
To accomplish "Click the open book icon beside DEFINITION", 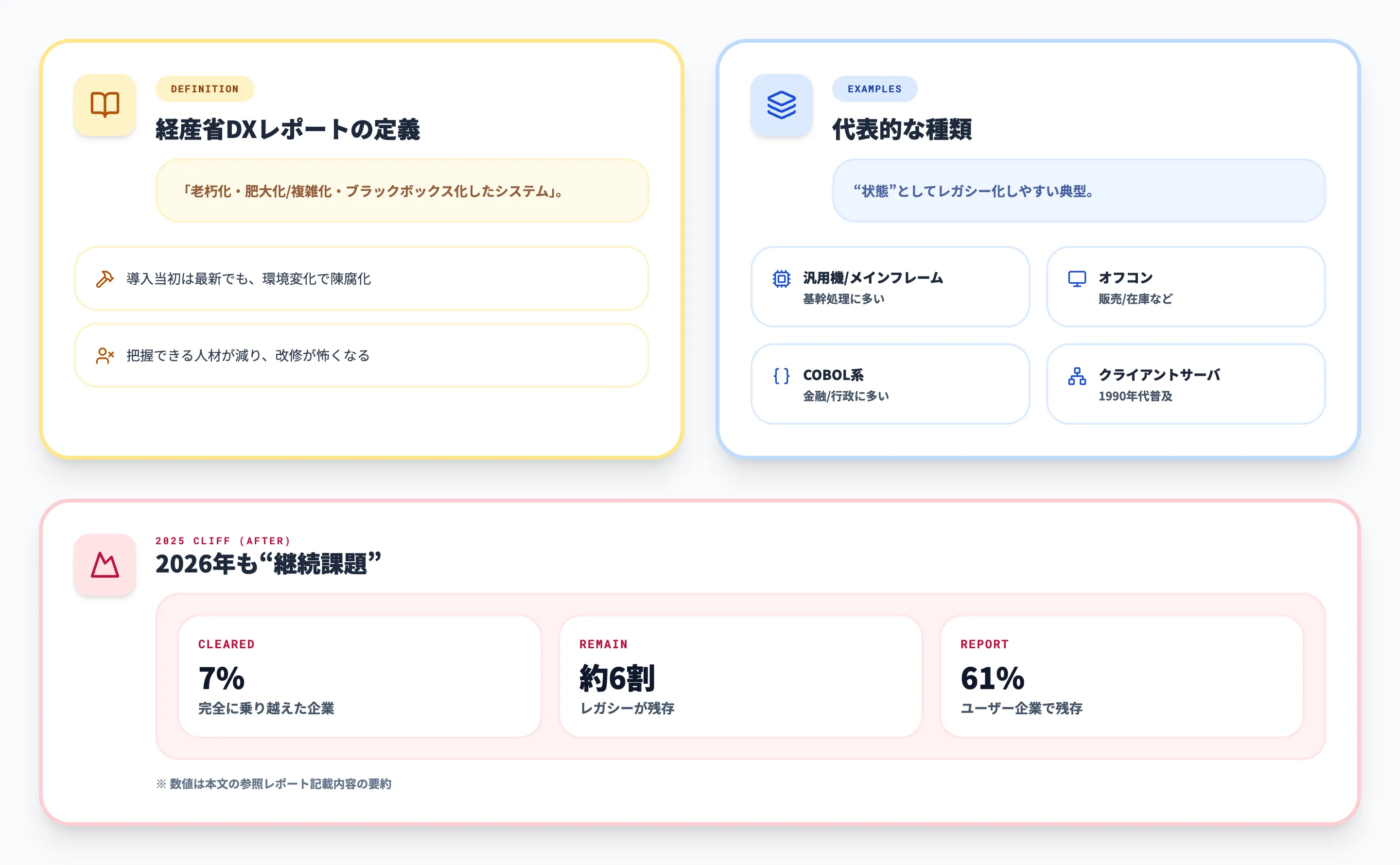I will pos(105,104).
